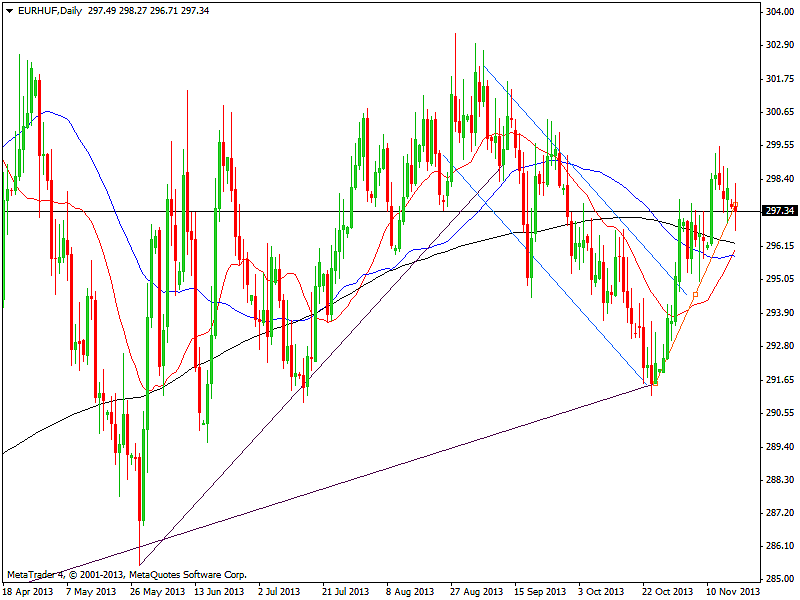Click the 2 Jul 2013 date label
This screenshot has width=800, height=600.
pyautogui.click(x=281, y=592)
